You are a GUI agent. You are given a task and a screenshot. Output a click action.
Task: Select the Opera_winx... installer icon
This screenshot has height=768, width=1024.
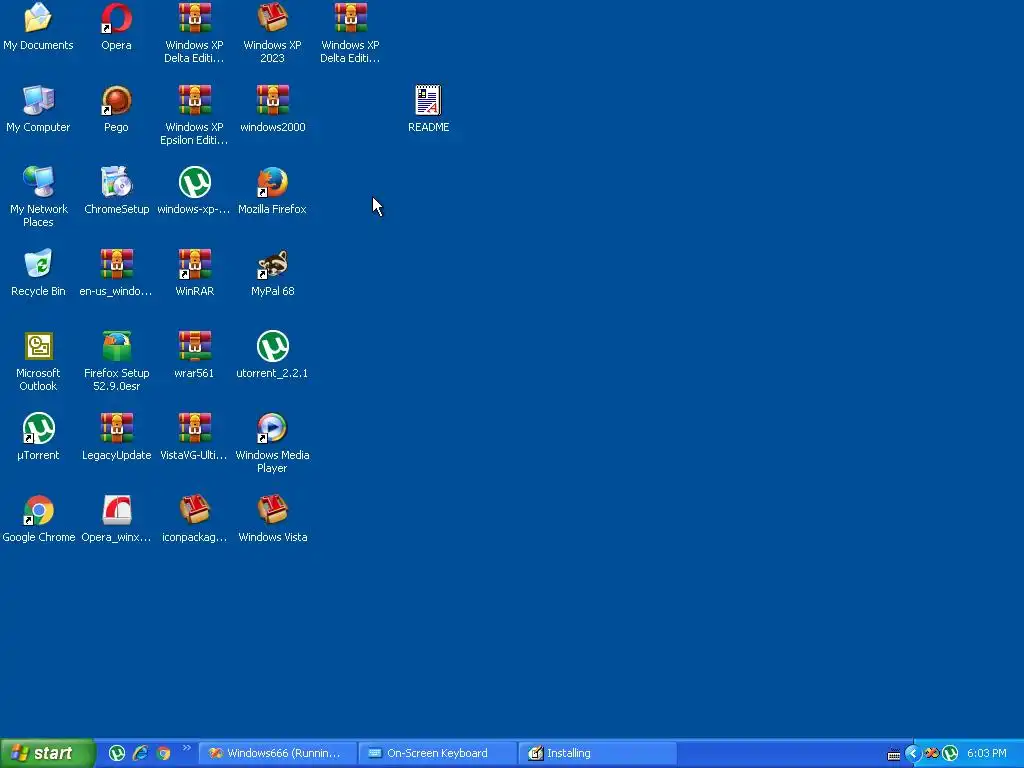coord(116,518)
